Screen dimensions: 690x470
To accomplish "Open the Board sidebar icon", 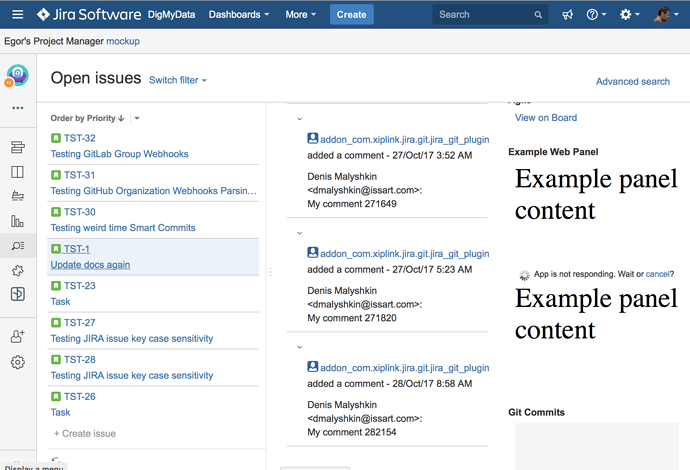I will [x=18, y=172].
